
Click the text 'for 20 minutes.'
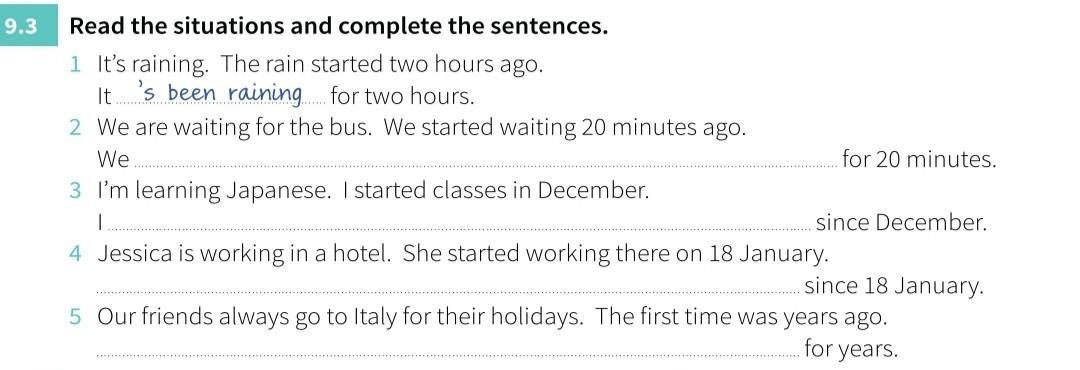click(920, 160)
